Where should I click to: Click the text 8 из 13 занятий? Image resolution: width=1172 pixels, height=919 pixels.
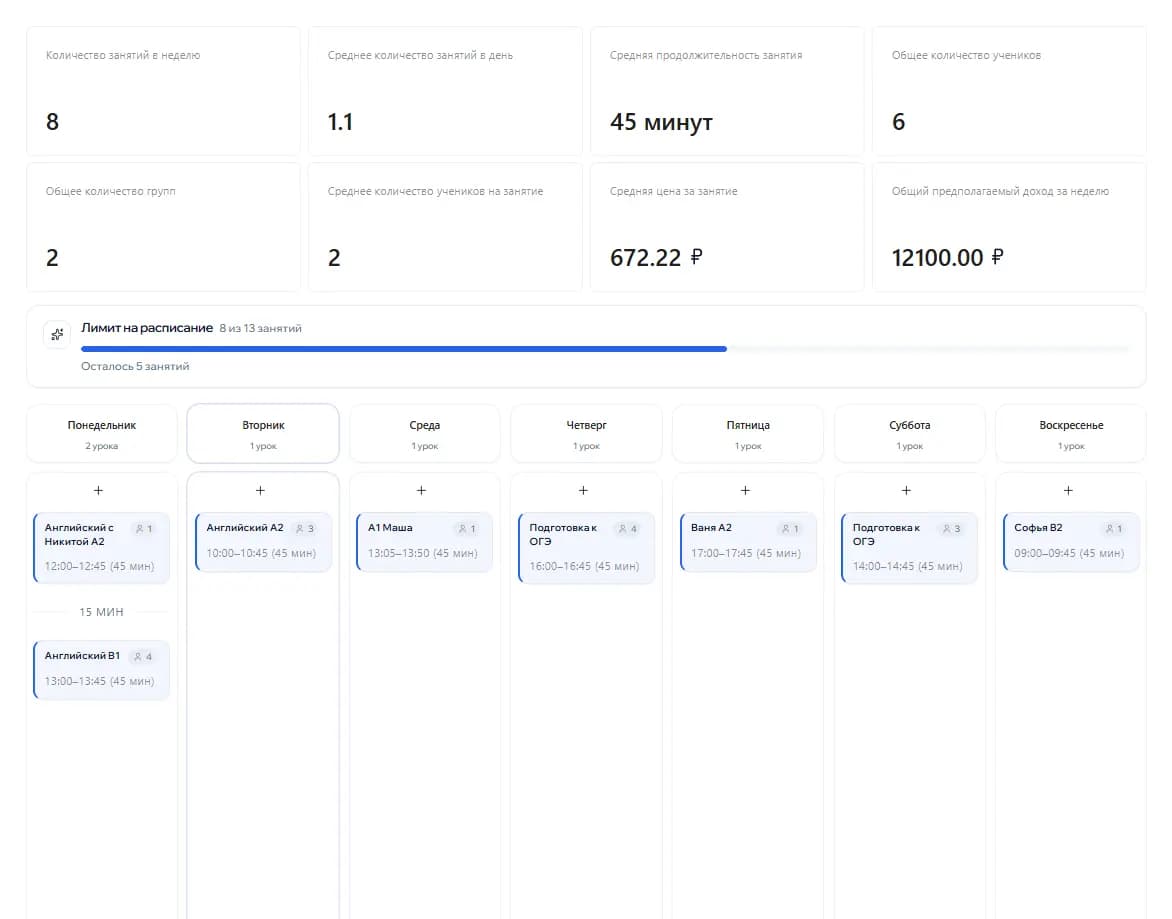pyautogui.click(x=260, y=328)
